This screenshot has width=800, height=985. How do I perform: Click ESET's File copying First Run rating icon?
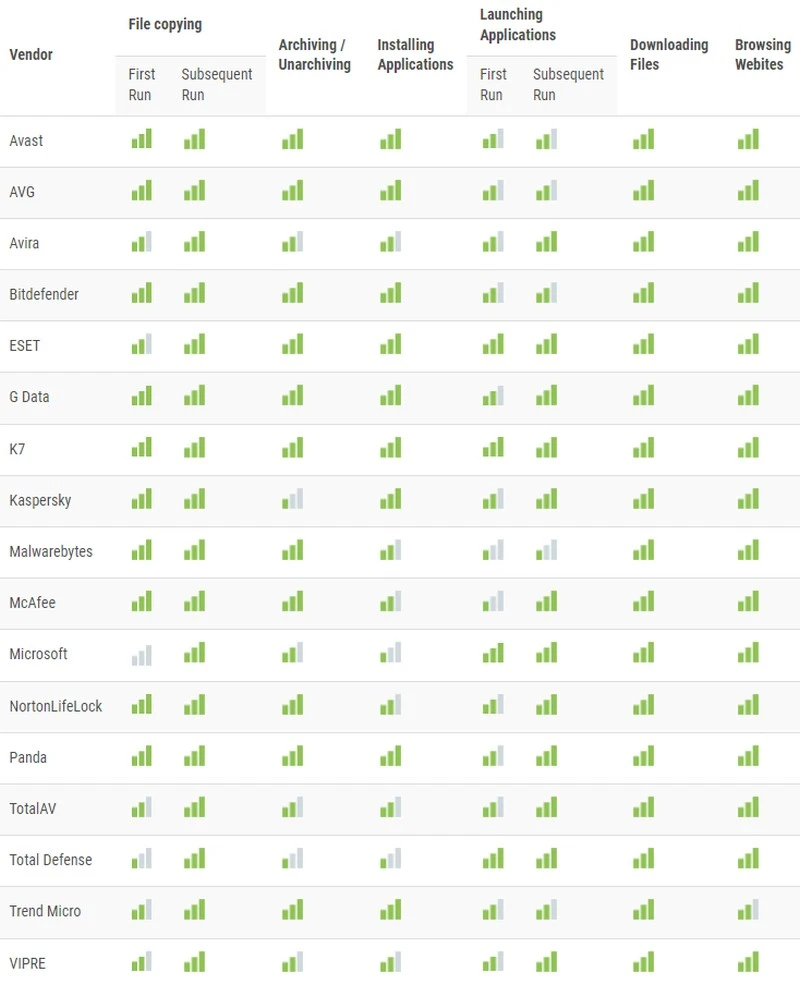click(x=141, y=346)
